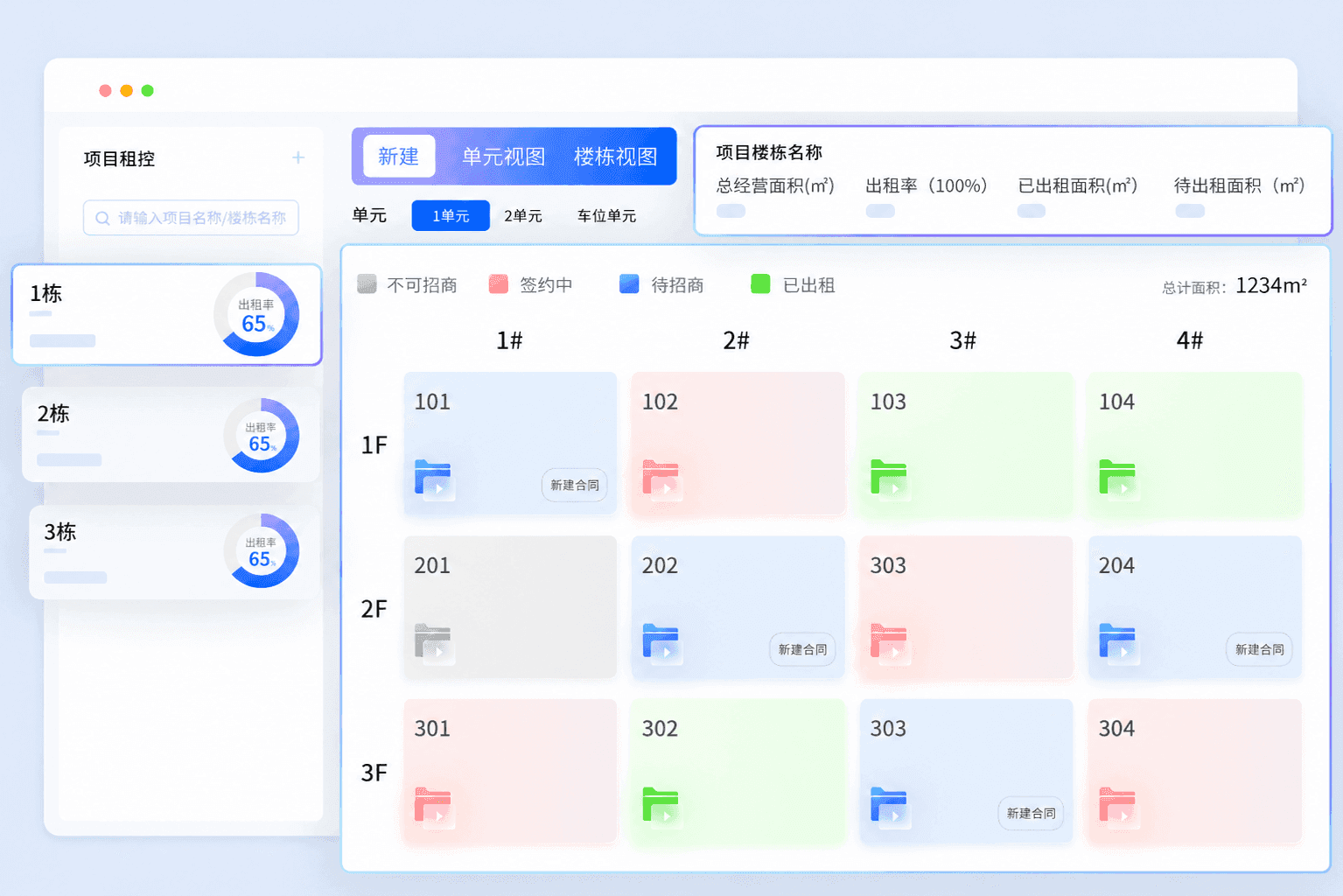Click the 1栋 occupancy rate ring chart
This screenshot has height=896, width=1343.
(256, 314)
